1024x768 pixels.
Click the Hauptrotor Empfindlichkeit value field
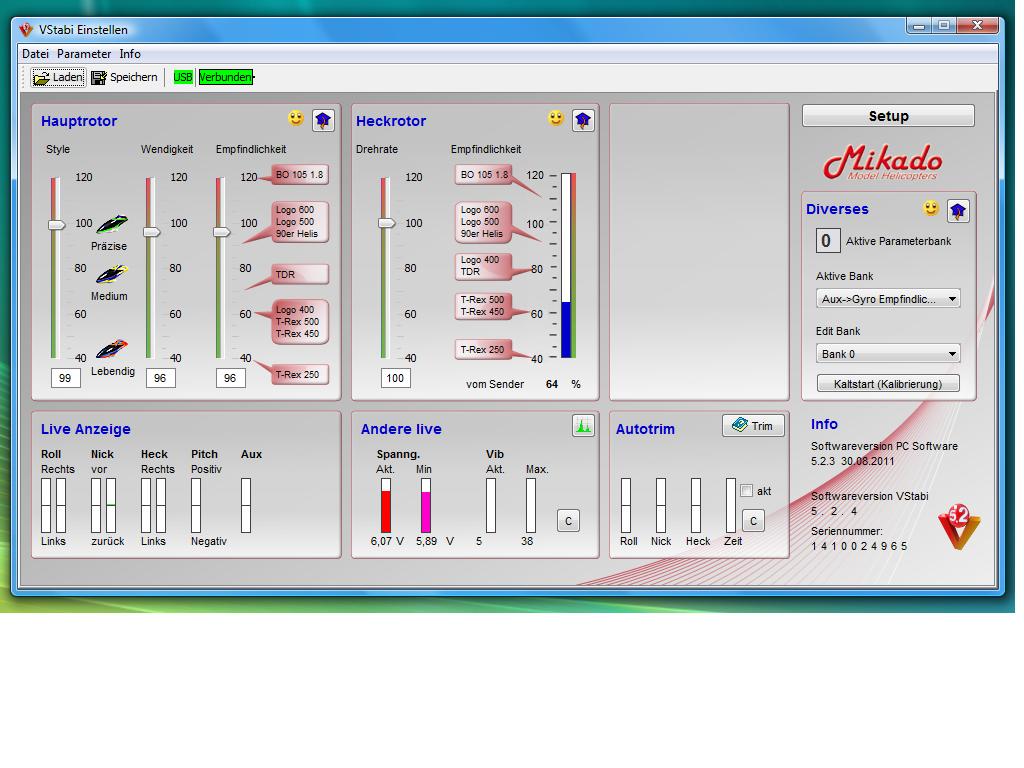click(231, 377)
